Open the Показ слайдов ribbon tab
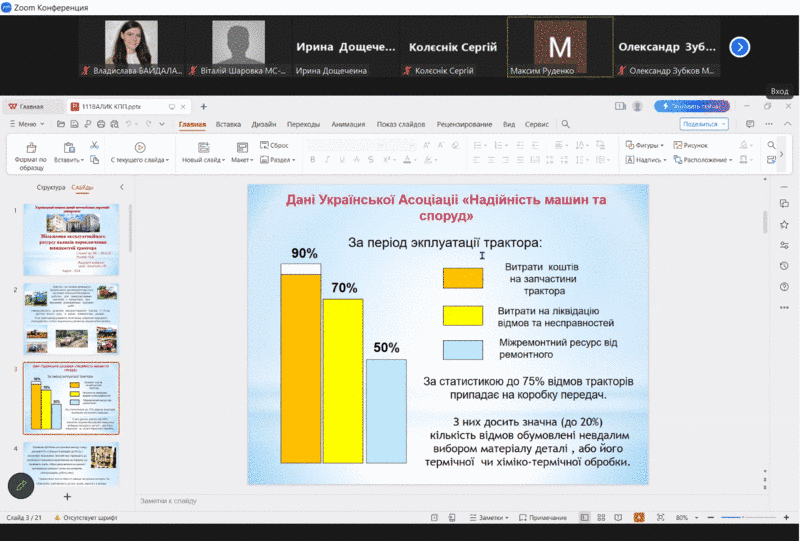The image size is (800, 541). 401,124
